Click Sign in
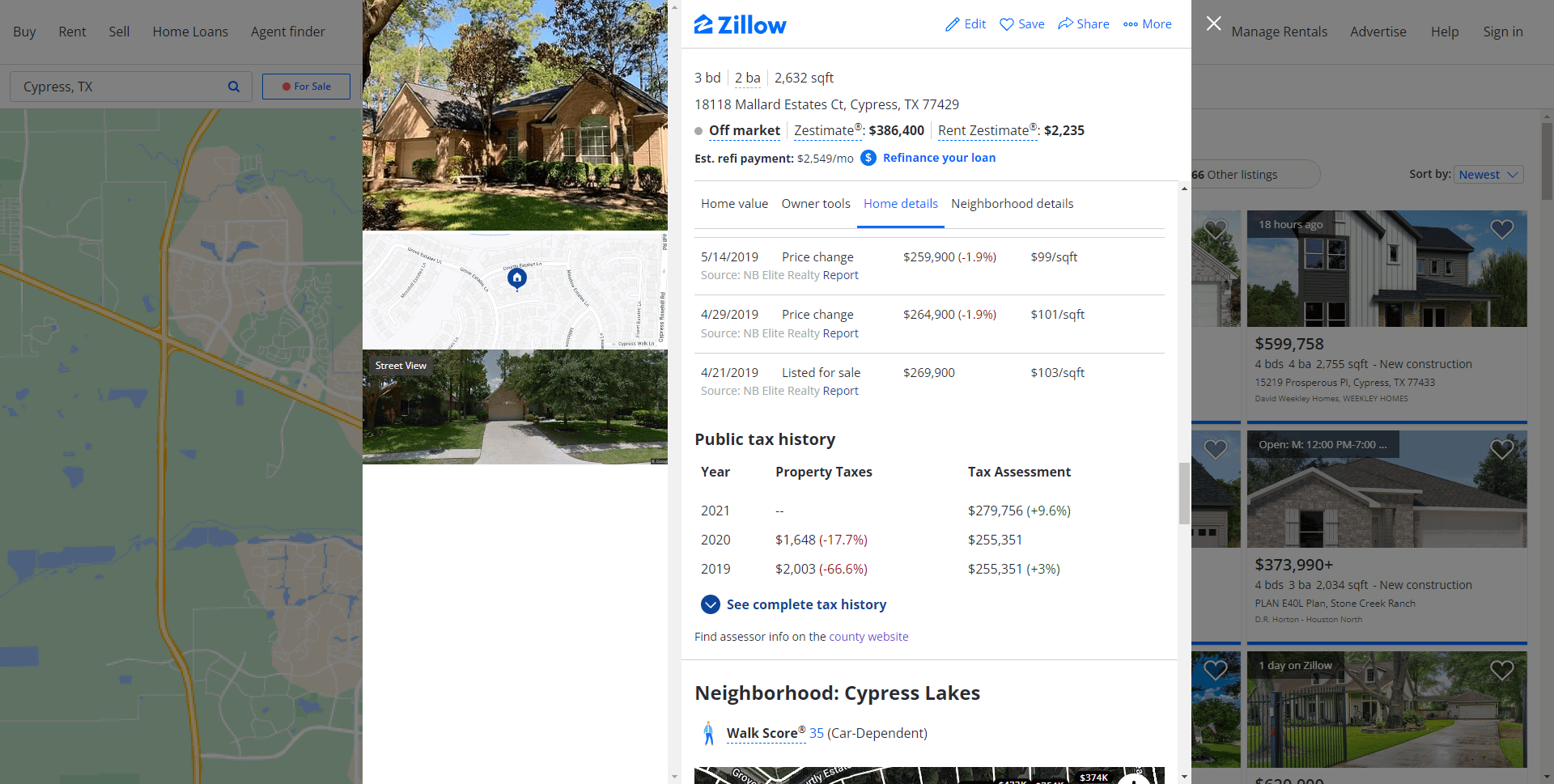Image resolution: width=1554 pixels, height=784 pixels. point(1502,32)
